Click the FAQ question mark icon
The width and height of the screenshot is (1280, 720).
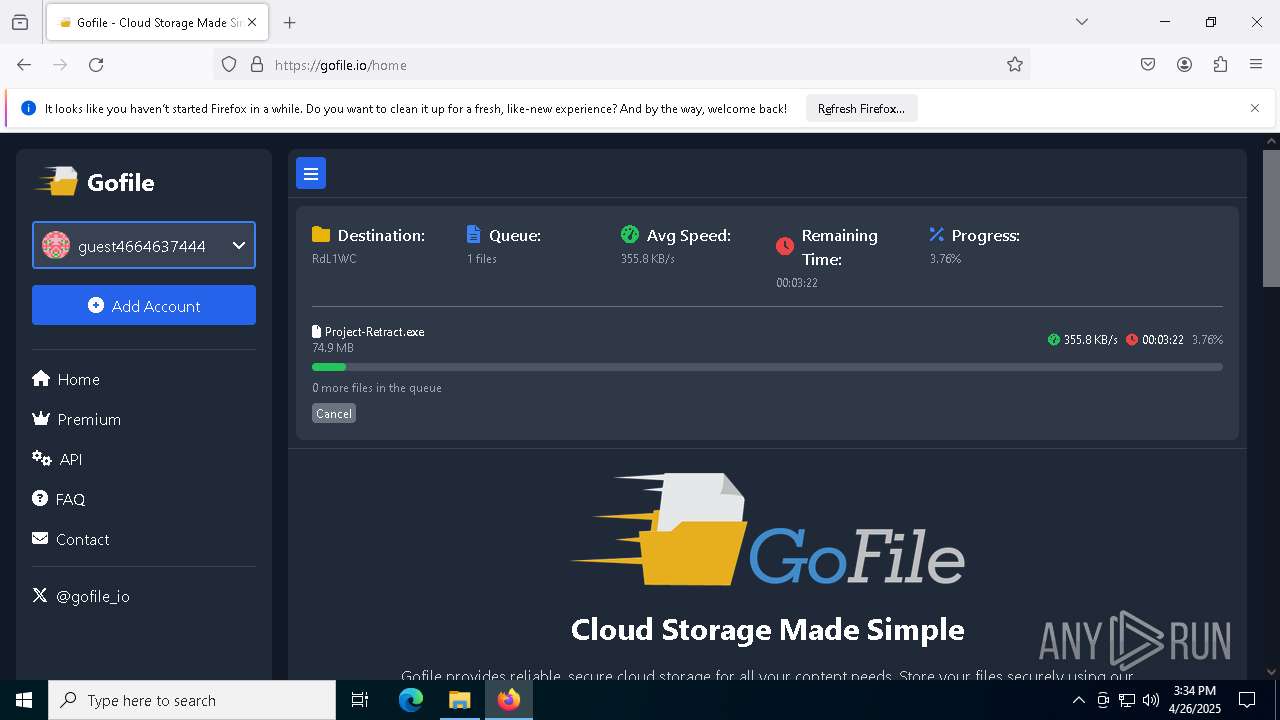(40, 498)
